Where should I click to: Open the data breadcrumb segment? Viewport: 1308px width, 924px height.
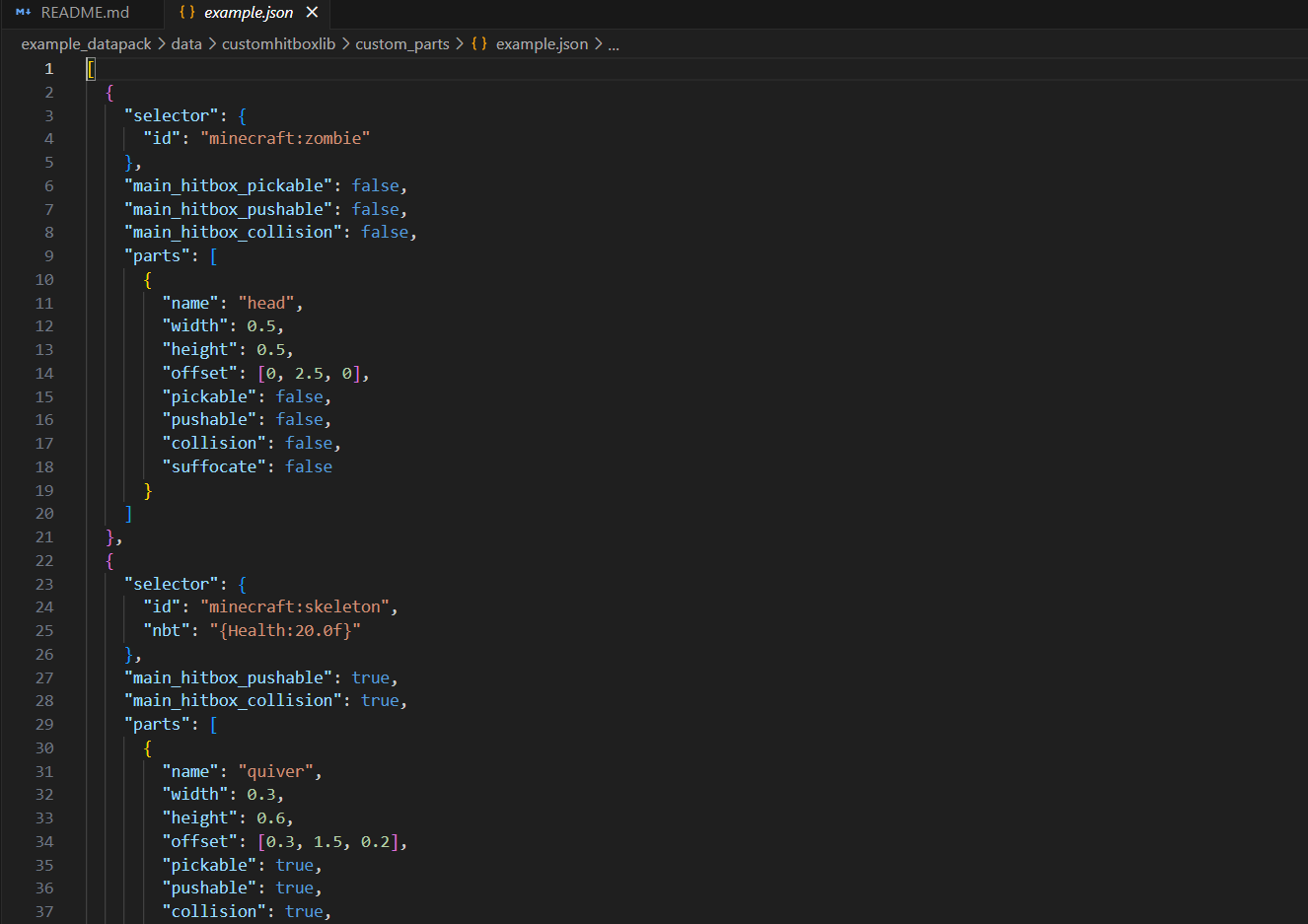pyautogui.click(x=186, y=44)
